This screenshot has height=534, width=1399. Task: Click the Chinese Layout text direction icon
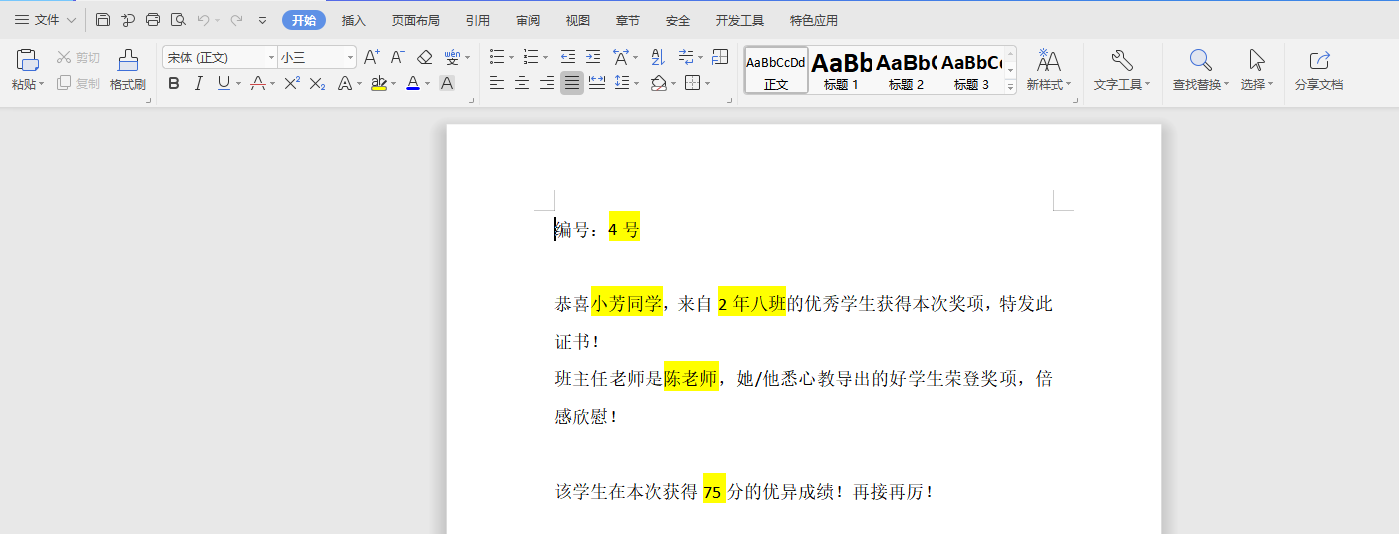621,58
